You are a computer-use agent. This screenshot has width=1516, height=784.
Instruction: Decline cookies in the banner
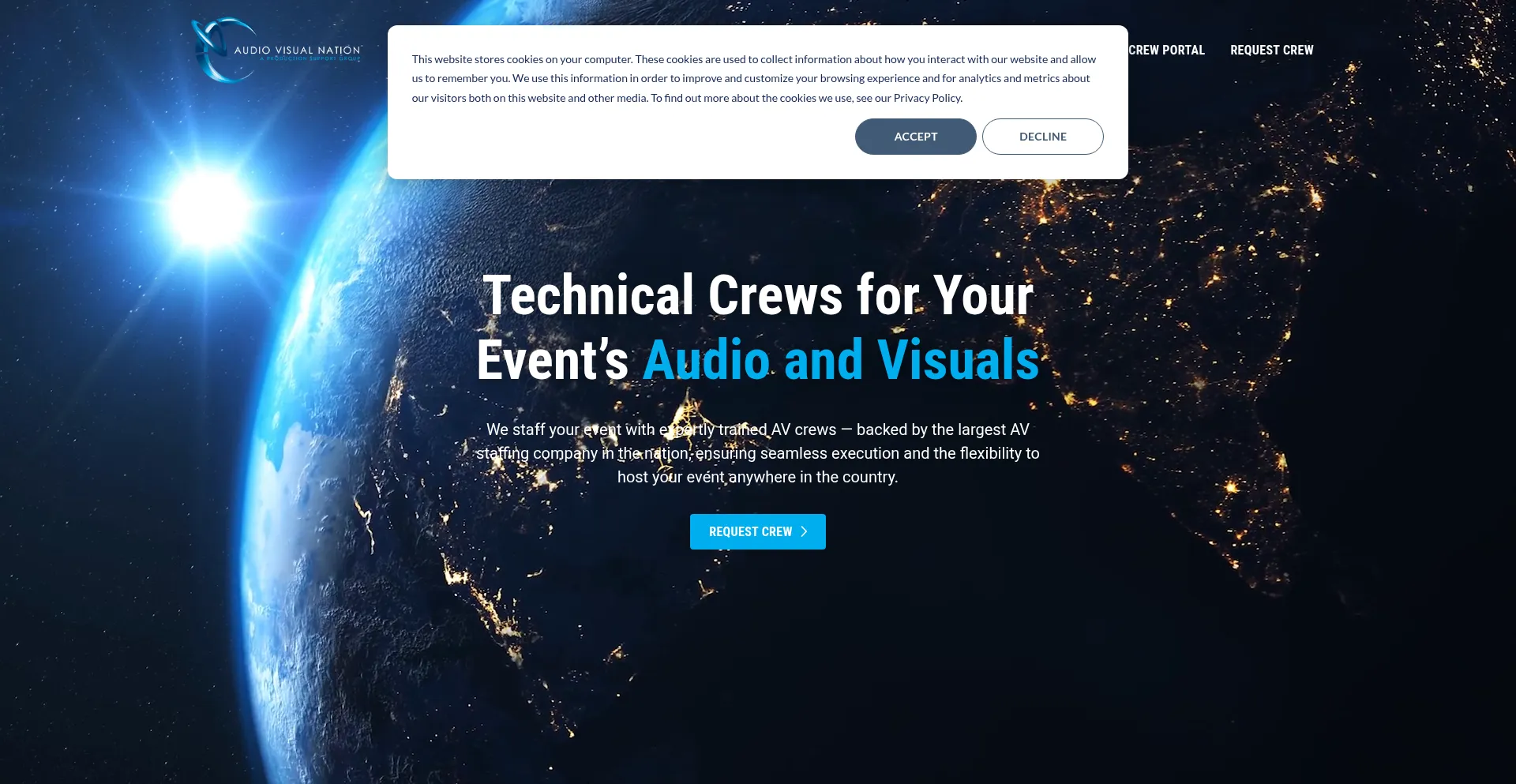(x=1042, y=137)
